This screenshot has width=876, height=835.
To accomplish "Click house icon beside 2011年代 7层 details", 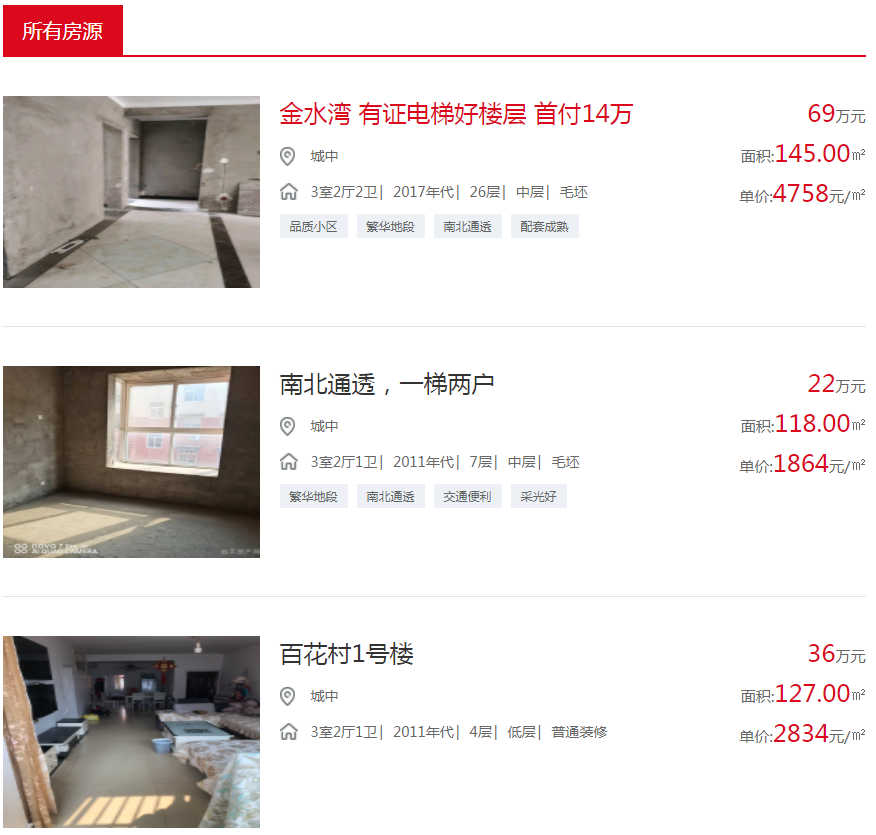I will pos(288,462).
